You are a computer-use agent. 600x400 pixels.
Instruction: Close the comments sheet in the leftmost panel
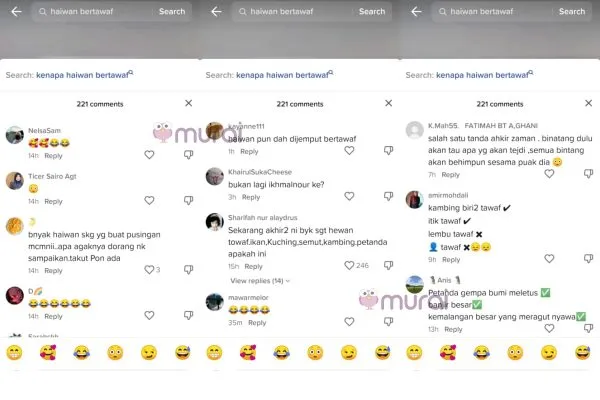[x=188, y=103]
